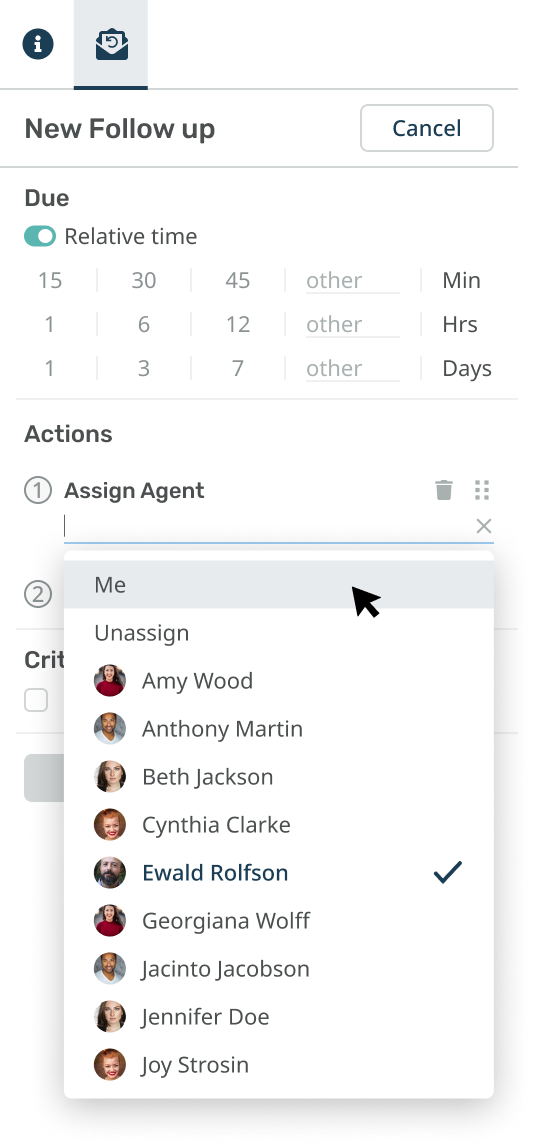Clear the agent search field with X

click(x=484, y=526)
